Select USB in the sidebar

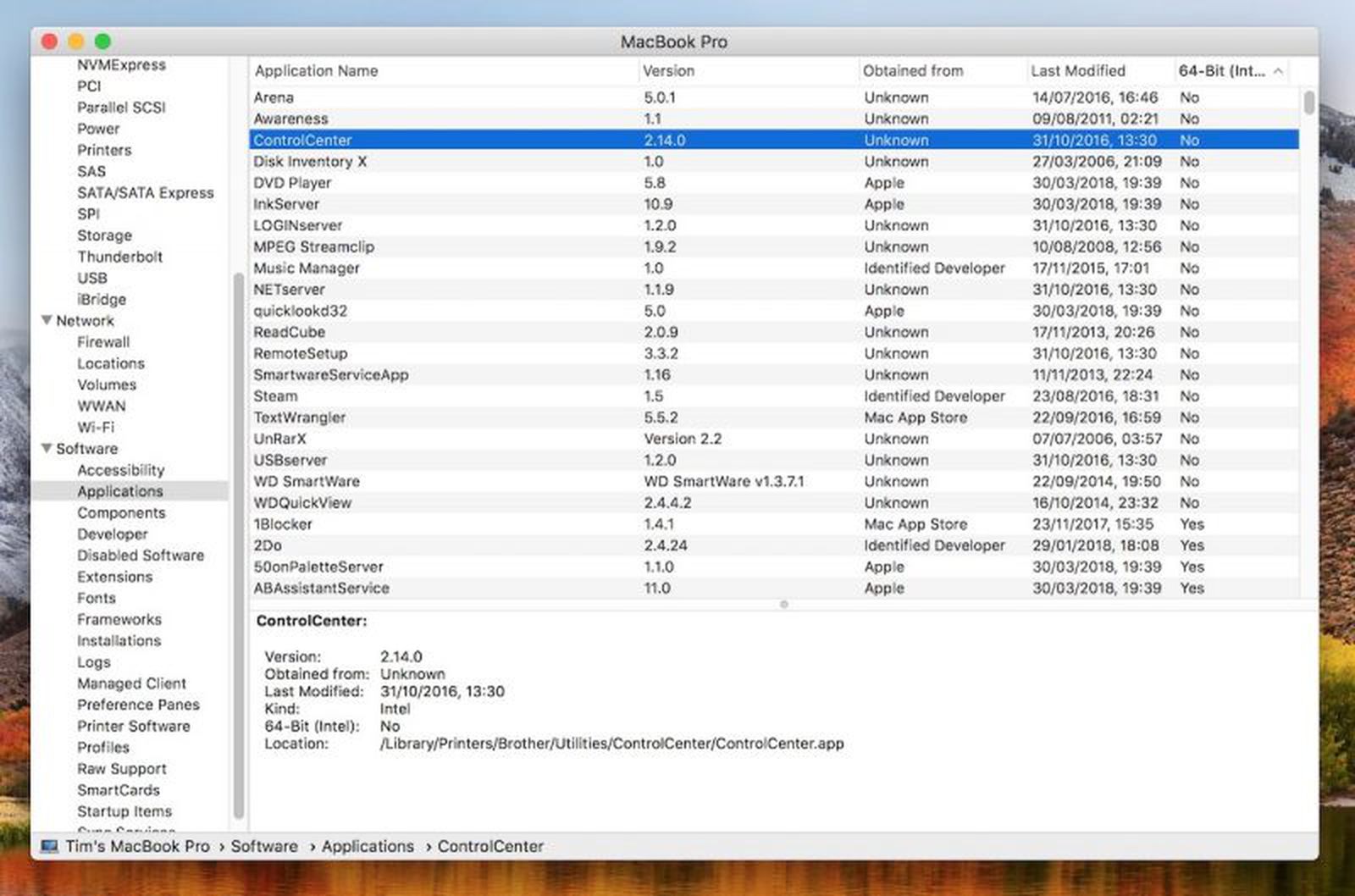93,278
